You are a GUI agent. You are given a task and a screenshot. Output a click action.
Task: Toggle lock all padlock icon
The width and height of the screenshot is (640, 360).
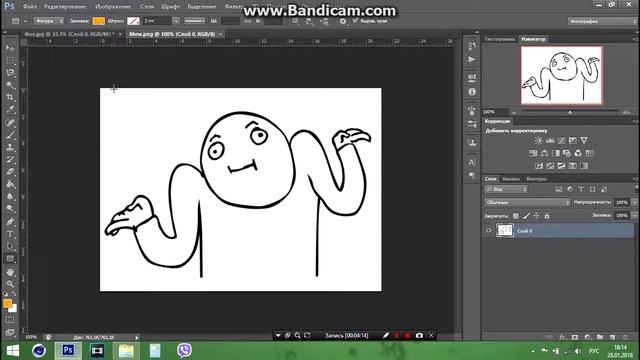547,216
